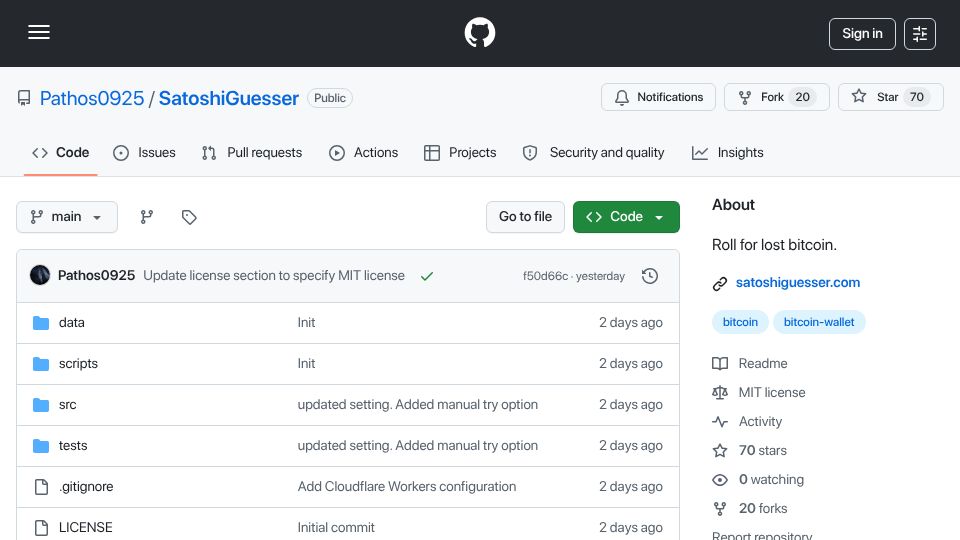The width and height of the screenshot is (960, 540).
Task: Click the .gitignore file icon
Action: tap(41, 487)
